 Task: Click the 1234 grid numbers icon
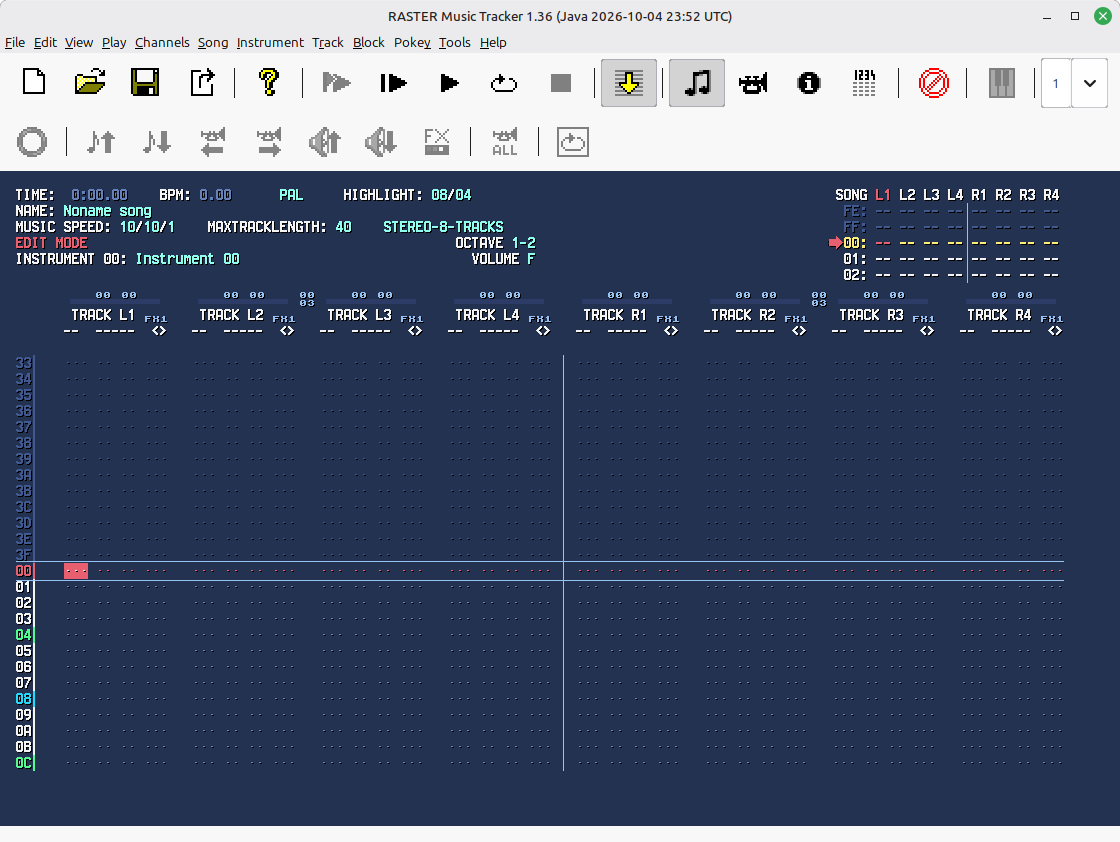[864, 83]
